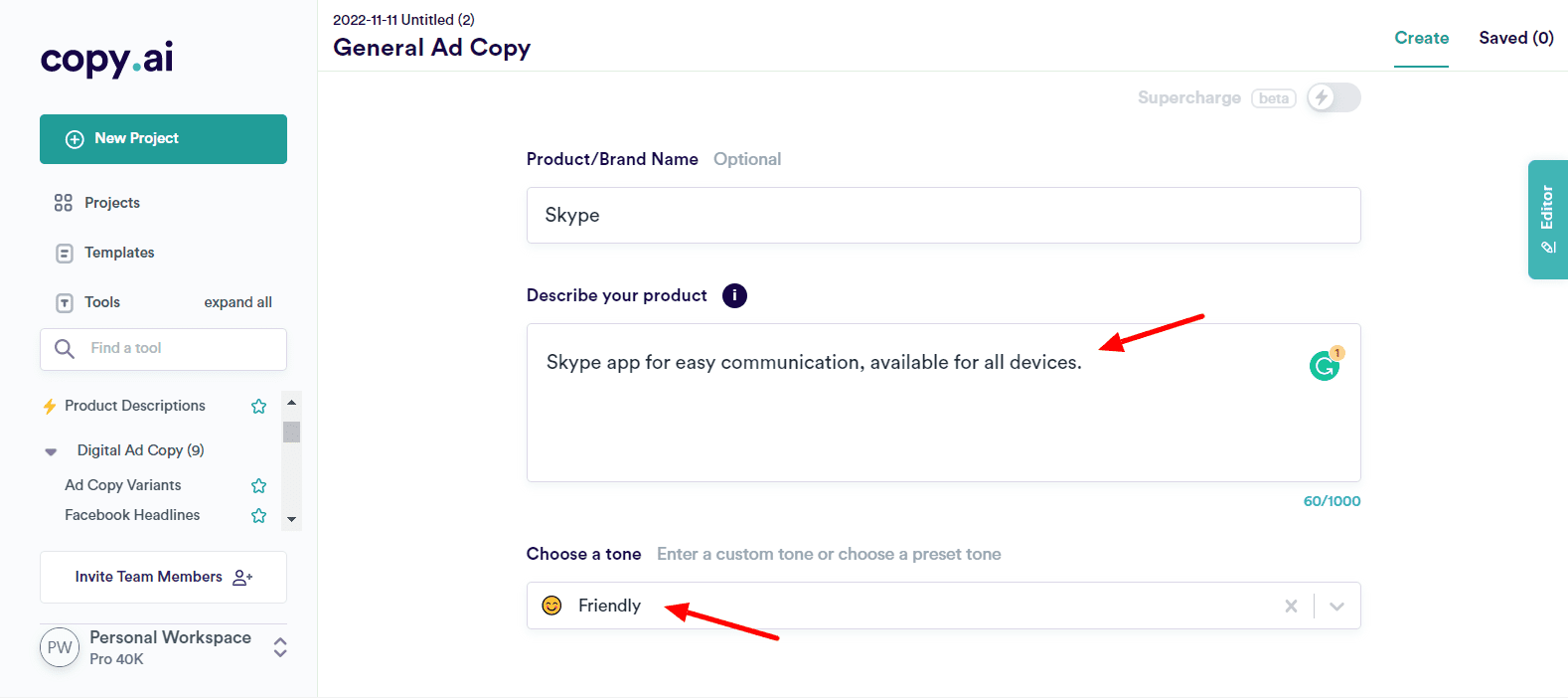Open the tone dropdown chevron
The height and width of the screenshot is (698, 1568).
[1336, 606]
